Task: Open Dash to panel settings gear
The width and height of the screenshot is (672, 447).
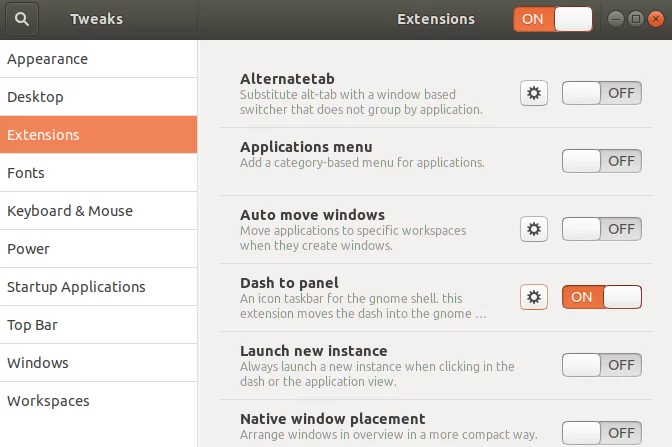Action: (534, 297)
